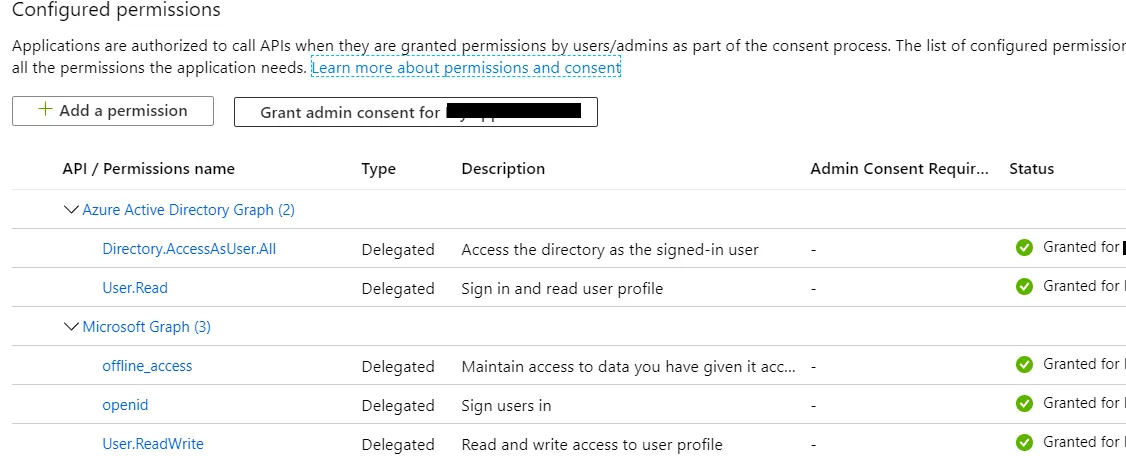Click green check icon for Directory.AccessAsUser.All status
This screenshot has width=1126, height=462.
click(1024, 248)
